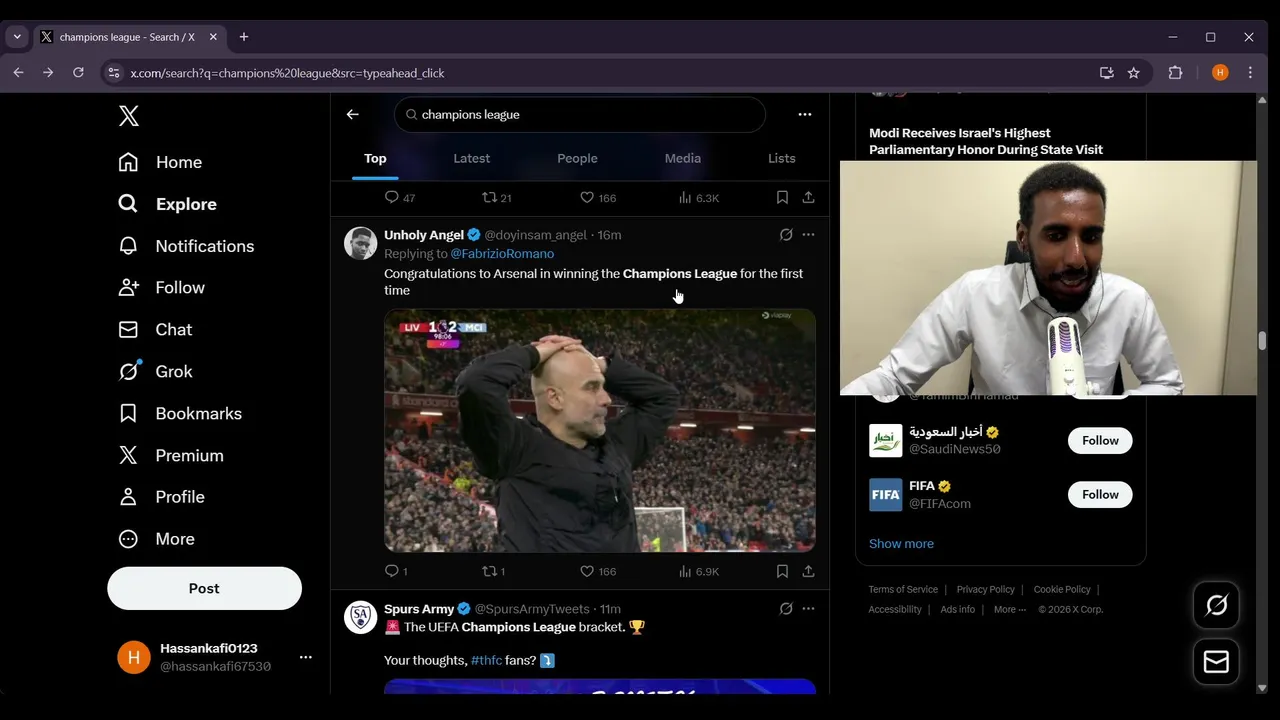
Task: Open search options three-dot menu
Action: pyautogui.click(x=805, y=114)
